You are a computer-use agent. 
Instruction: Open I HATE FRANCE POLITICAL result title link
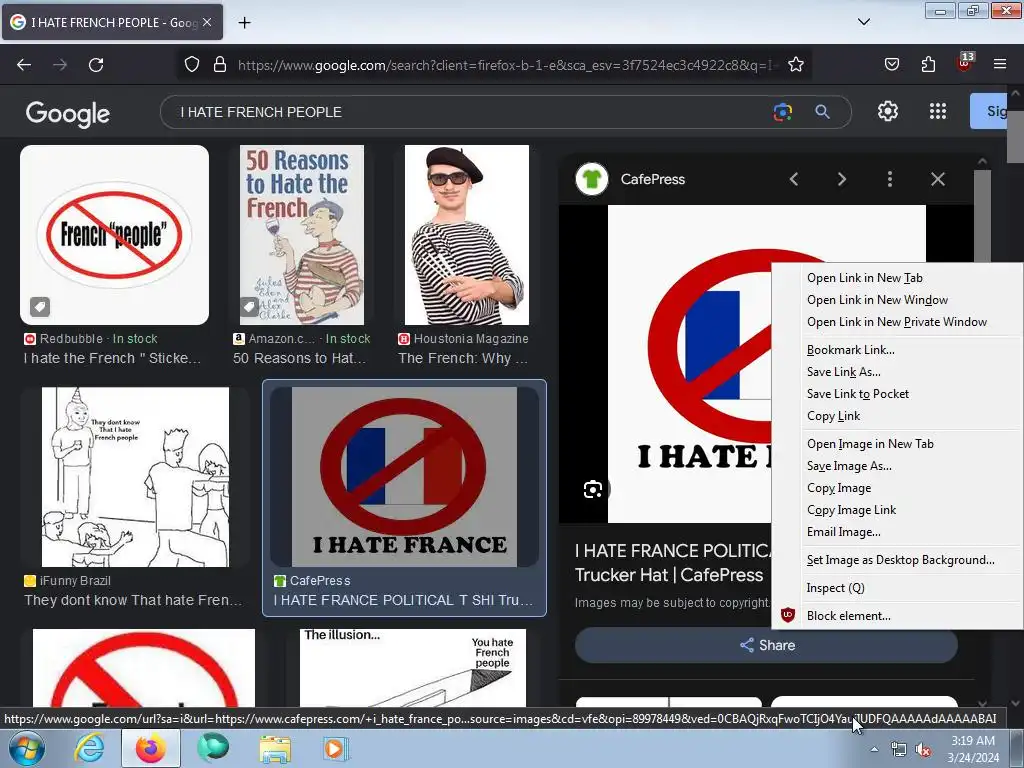point(403,600)
